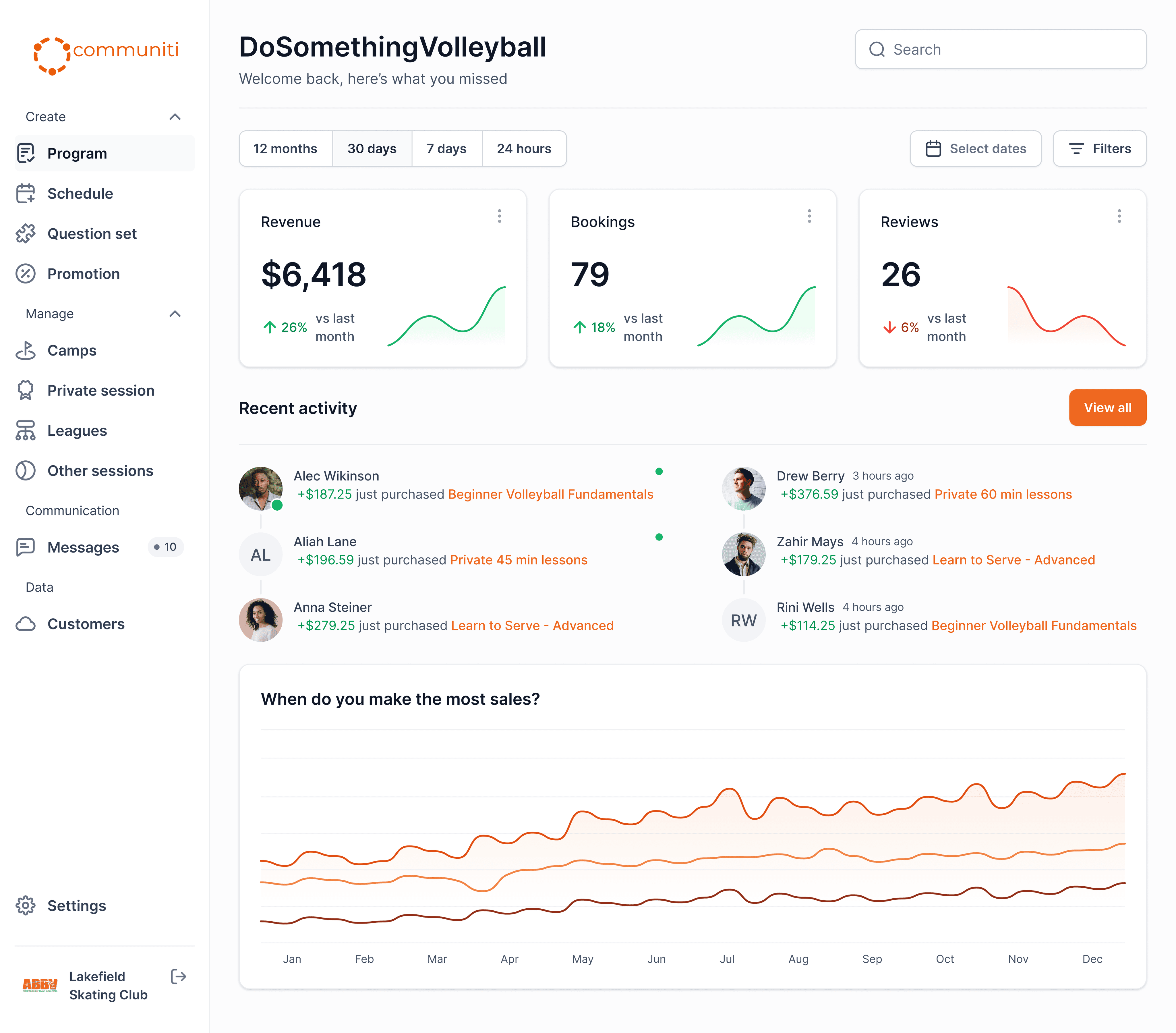Click View all recent activity
This screenshot has width=1176, height=1033.
[1108, 408]
